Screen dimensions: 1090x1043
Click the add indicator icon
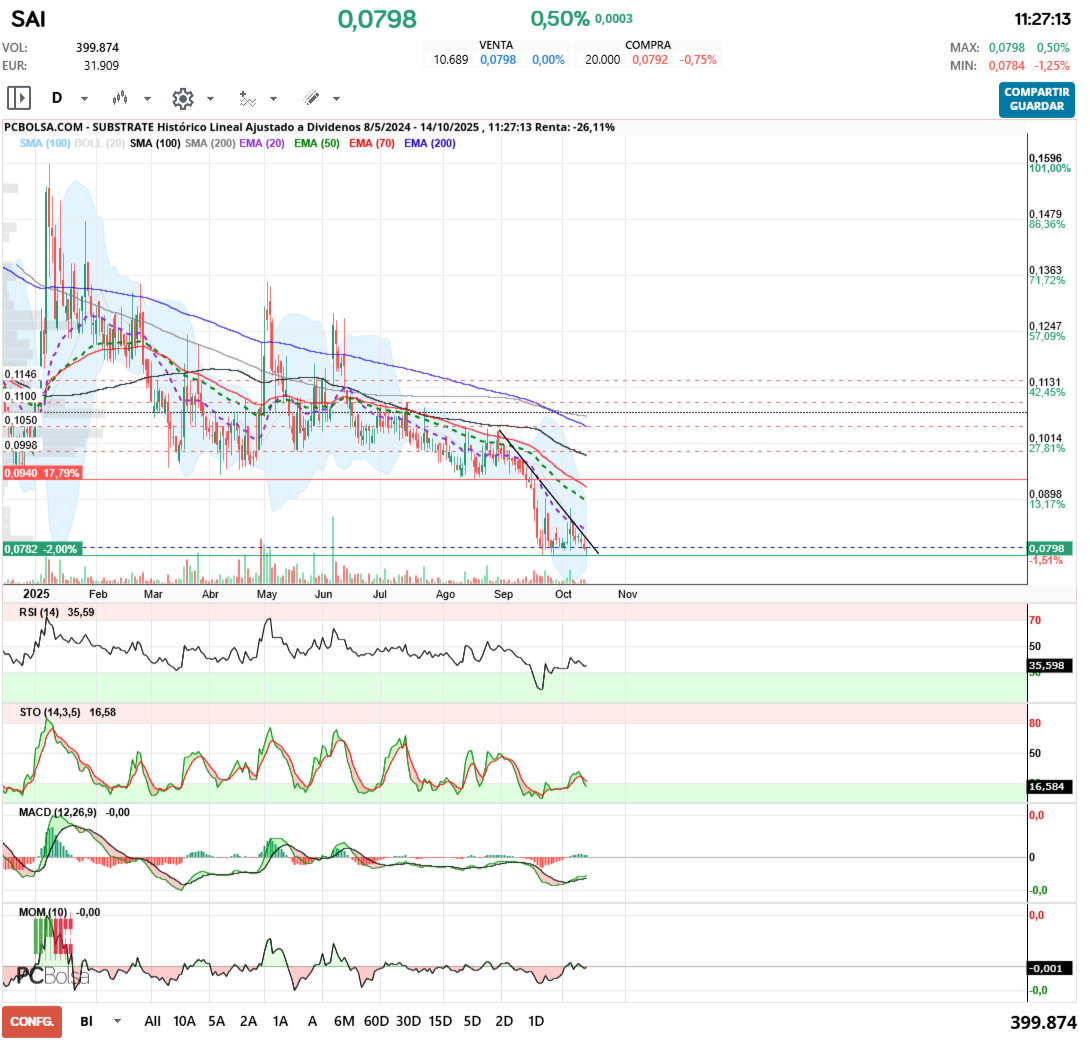(247, 98)
